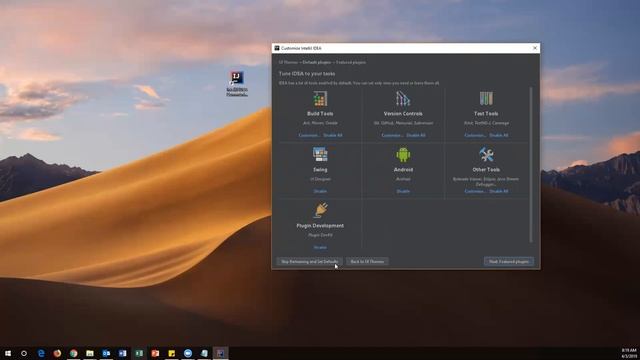640x360 pixels.
Task: Disable the Android plugin
Action: click(x=403, y=191)
